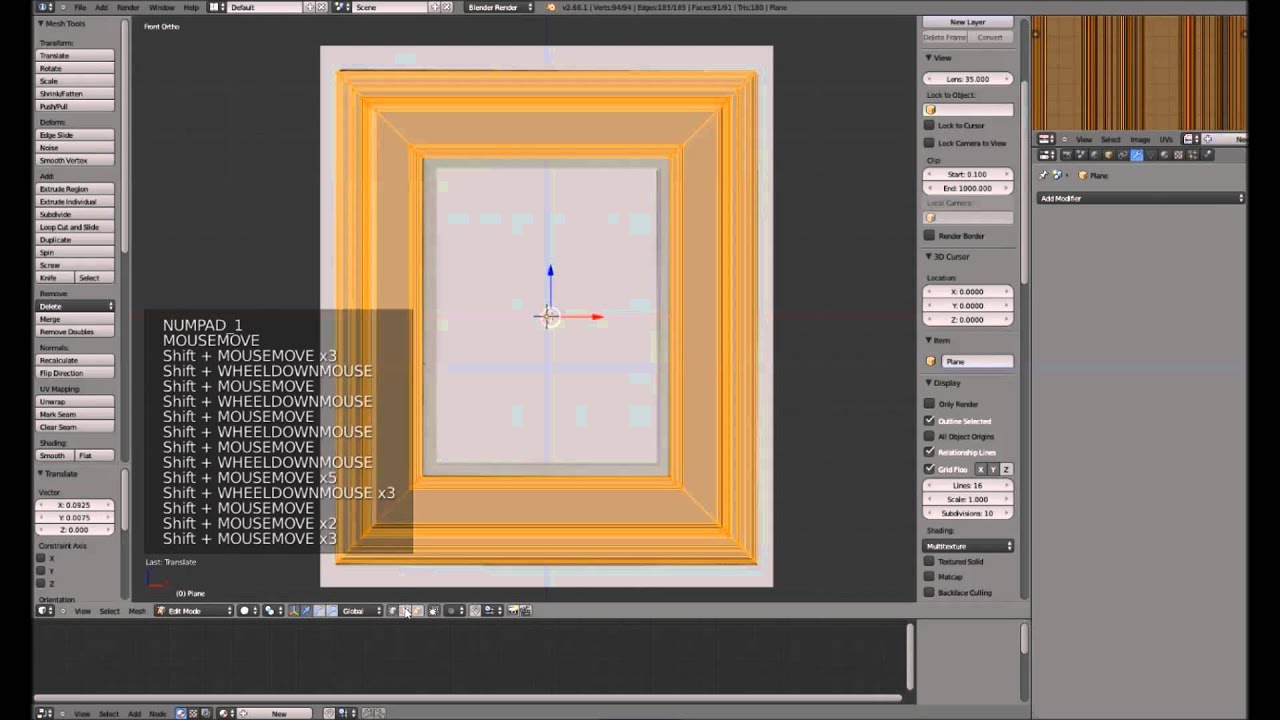Adjust the Lens 35.000 value slider
Image resolution: width=1280 pixels, height=720 pixels.
(968, 79)
